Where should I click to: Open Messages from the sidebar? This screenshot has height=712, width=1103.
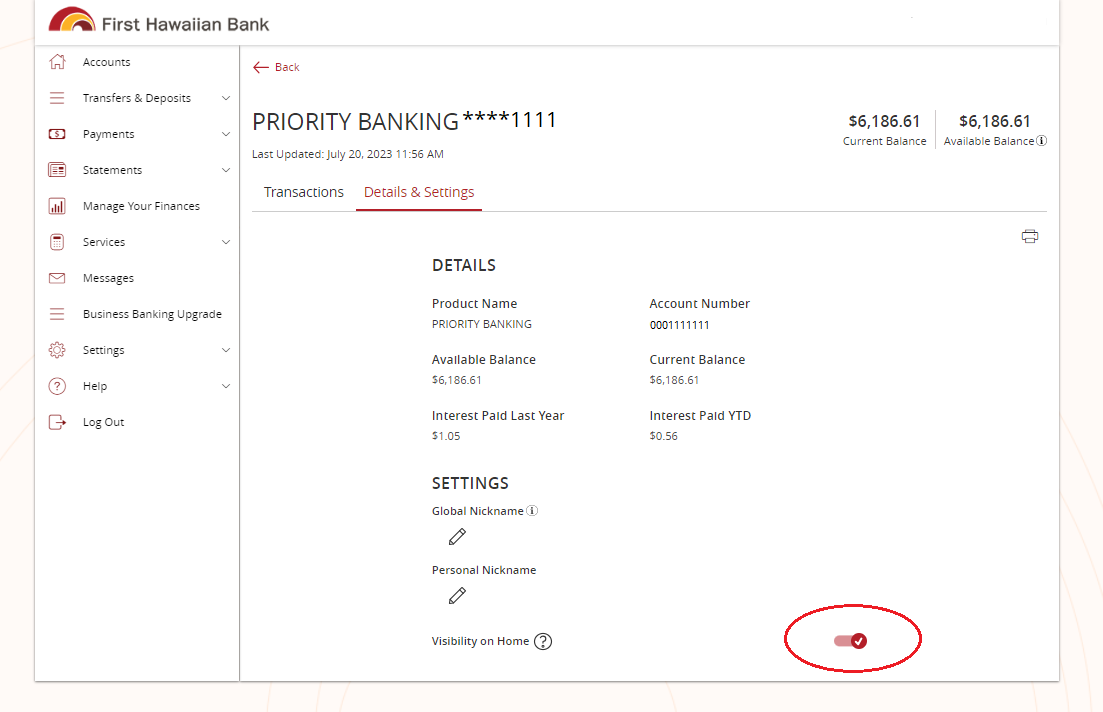108,278
